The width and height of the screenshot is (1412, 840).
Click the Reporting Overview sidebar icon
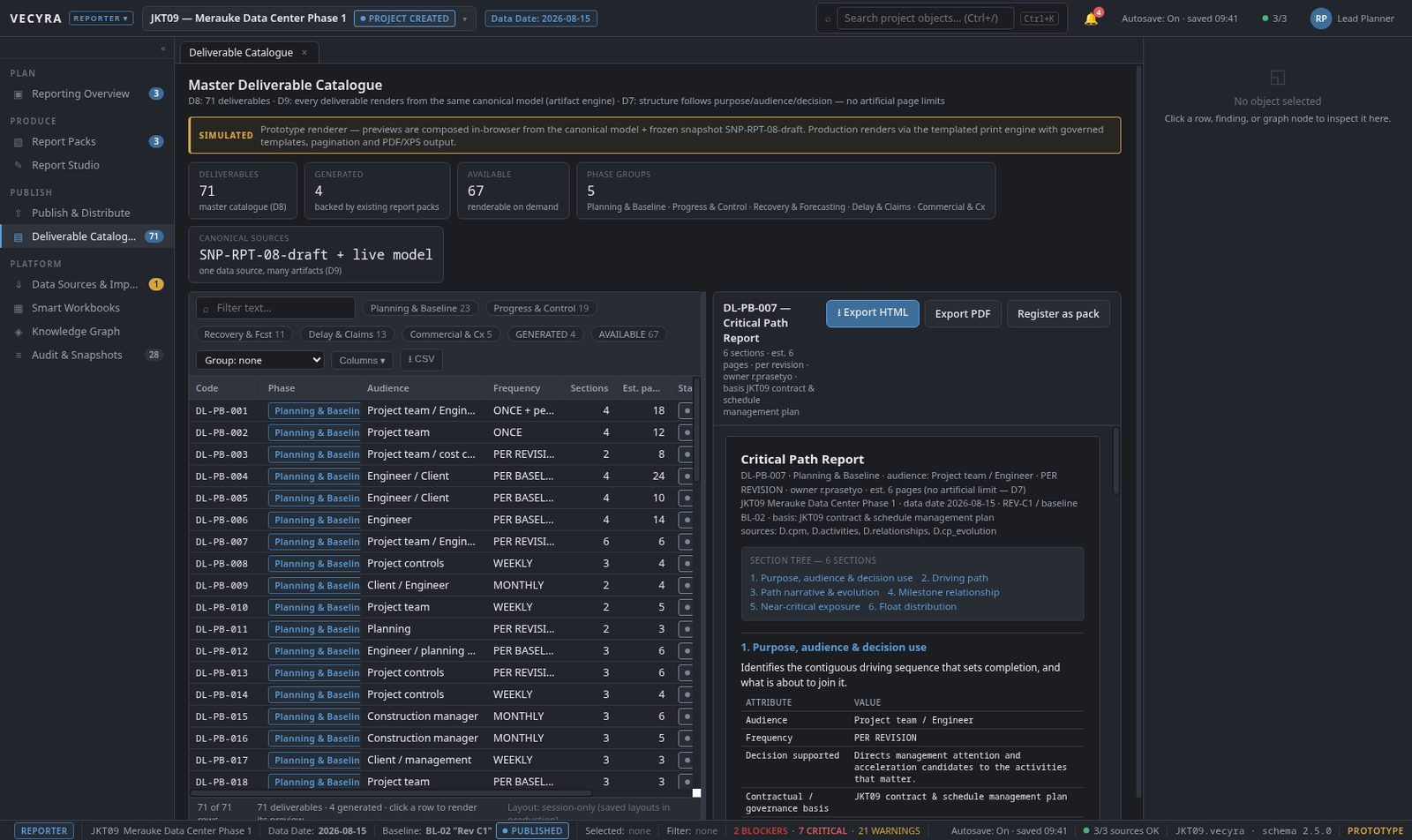[x=18, y=94]
